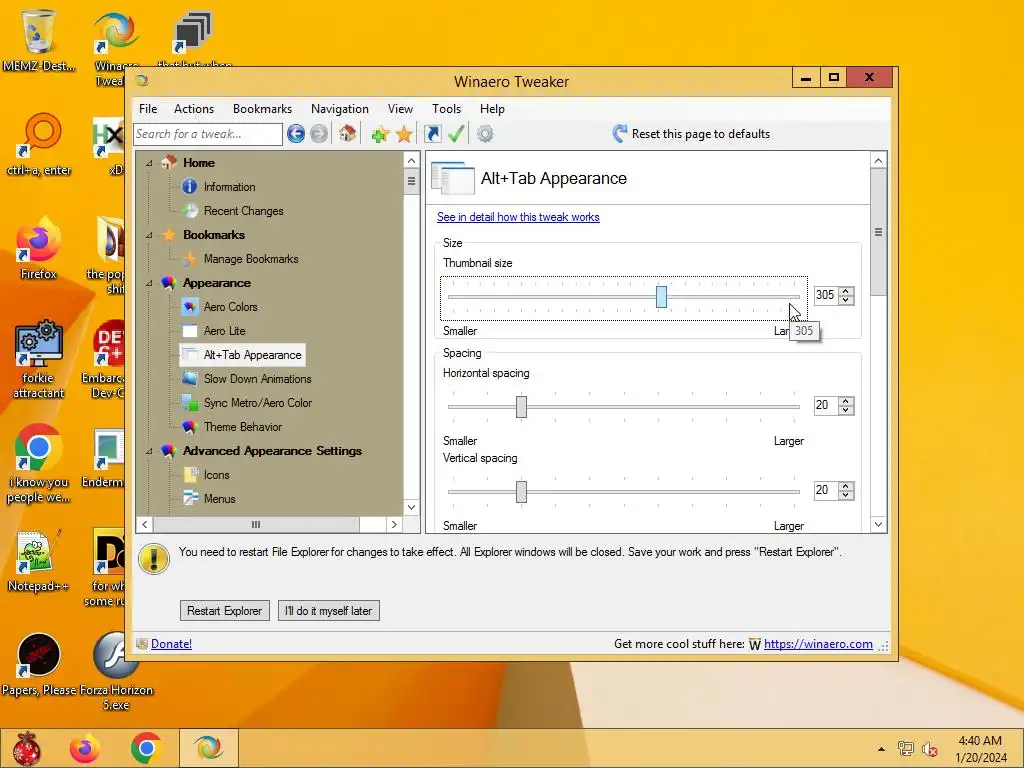The width and height of the screenshot is (1024, 768).
Task: Collapse the Appearance tree node
Action: [150, 283]
